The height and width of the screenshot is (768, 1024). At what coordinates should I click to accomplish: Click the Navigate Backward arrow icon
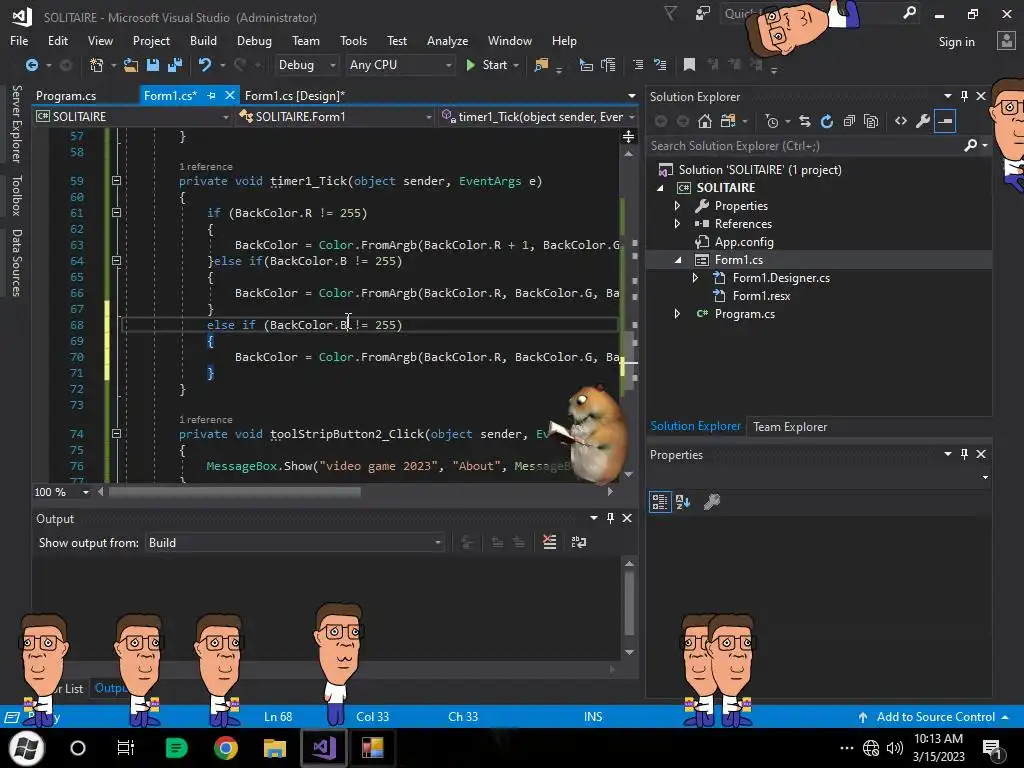[x=31, y=65]
